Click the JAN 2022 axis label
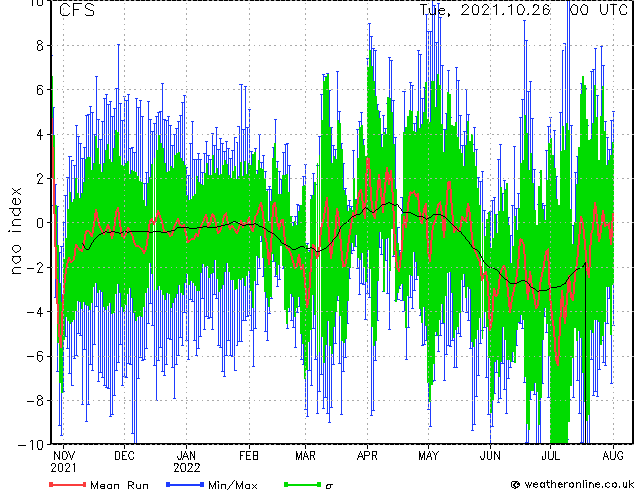 tap(187, 462)
